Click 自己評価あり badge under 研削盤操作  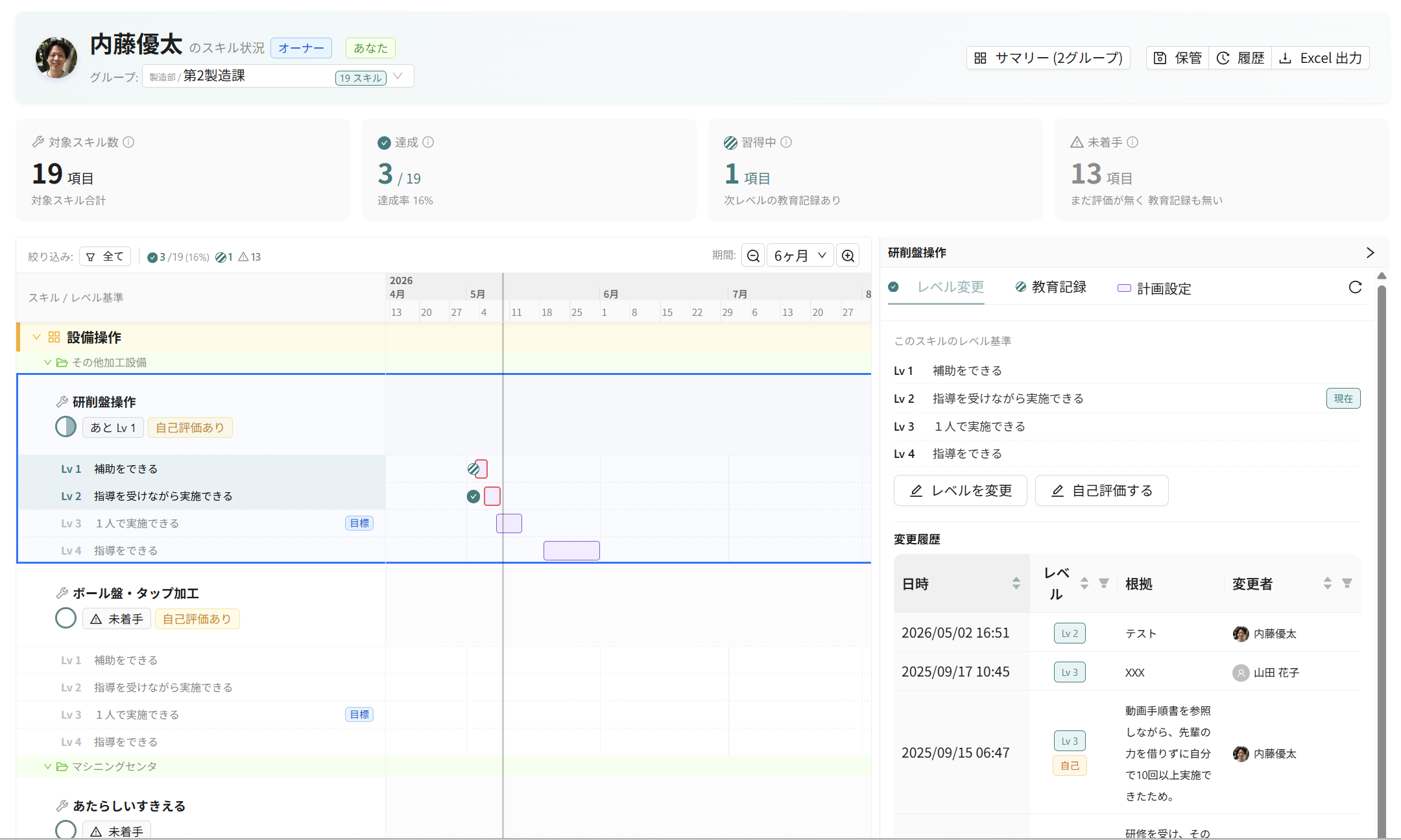190,427
